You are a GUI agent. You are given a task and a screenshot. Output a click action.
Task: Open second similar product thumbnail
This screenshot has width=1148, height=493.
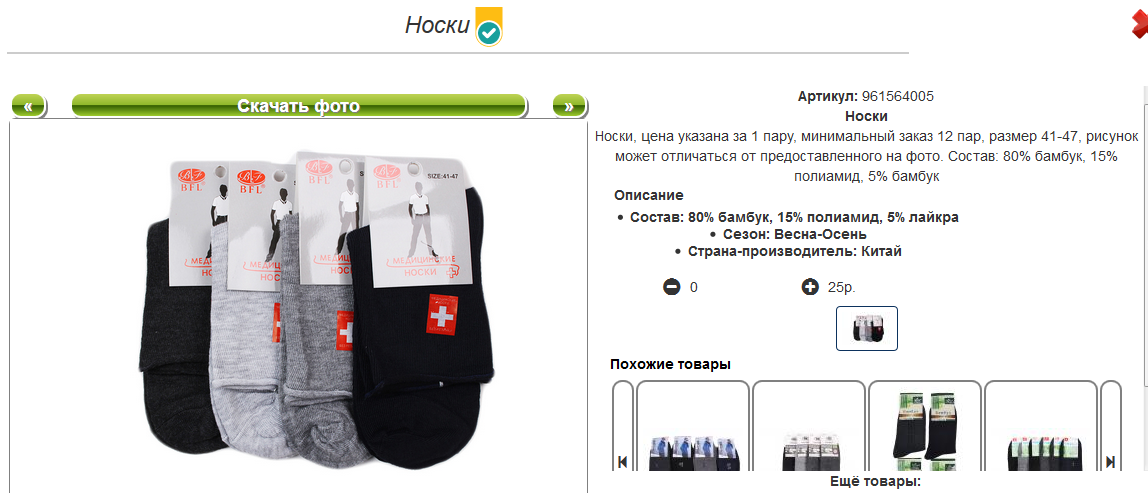(x=809, y=426)
